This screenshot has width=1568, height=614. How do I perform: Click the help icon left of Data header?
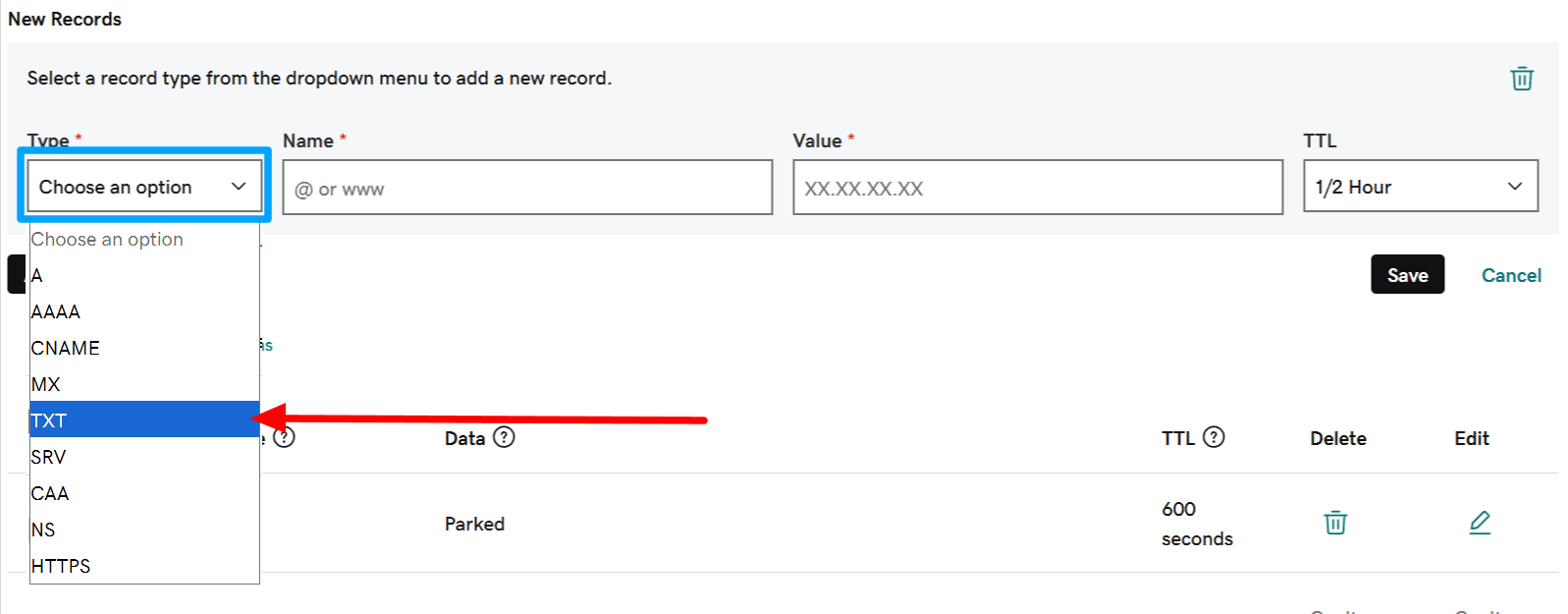pos(284,437)
